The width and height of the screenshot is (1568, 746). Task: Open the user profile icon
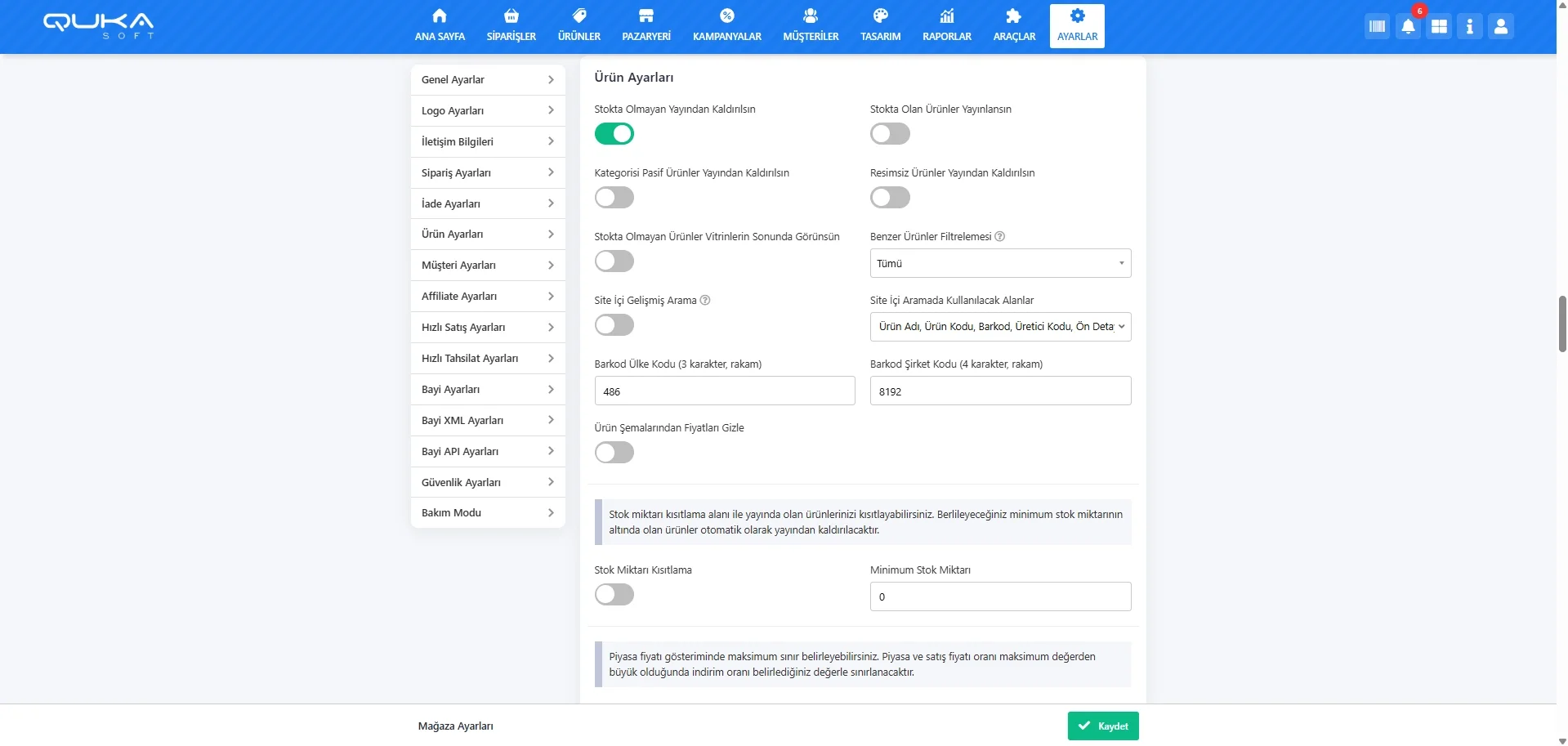[x=1500, y=26]
